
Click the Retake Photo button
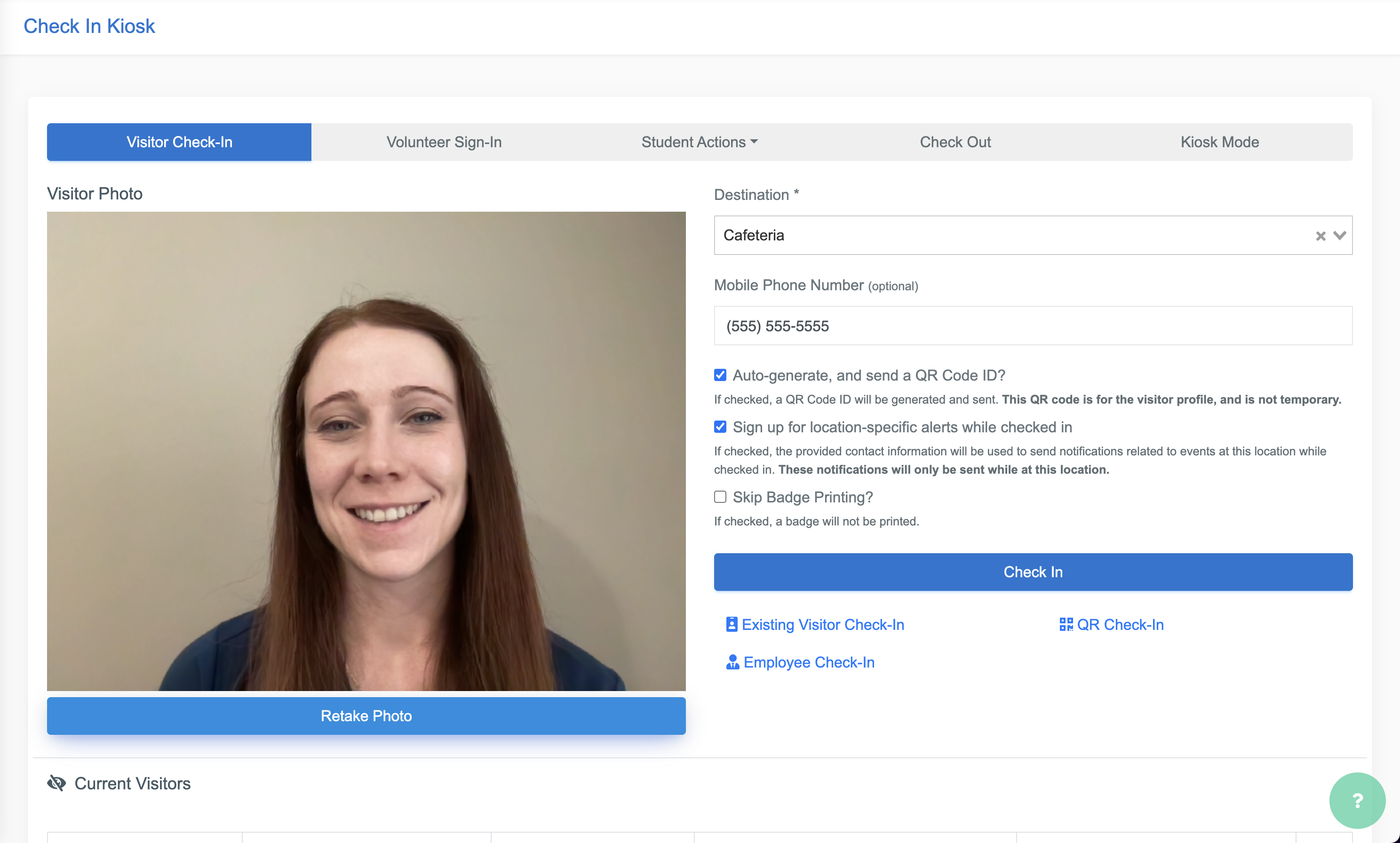tap(366, 716)
